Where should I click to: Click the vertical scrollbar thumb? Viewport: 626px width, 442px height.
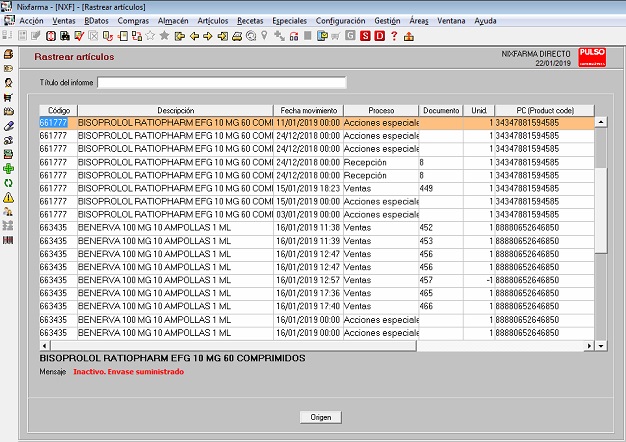[601, 210]
